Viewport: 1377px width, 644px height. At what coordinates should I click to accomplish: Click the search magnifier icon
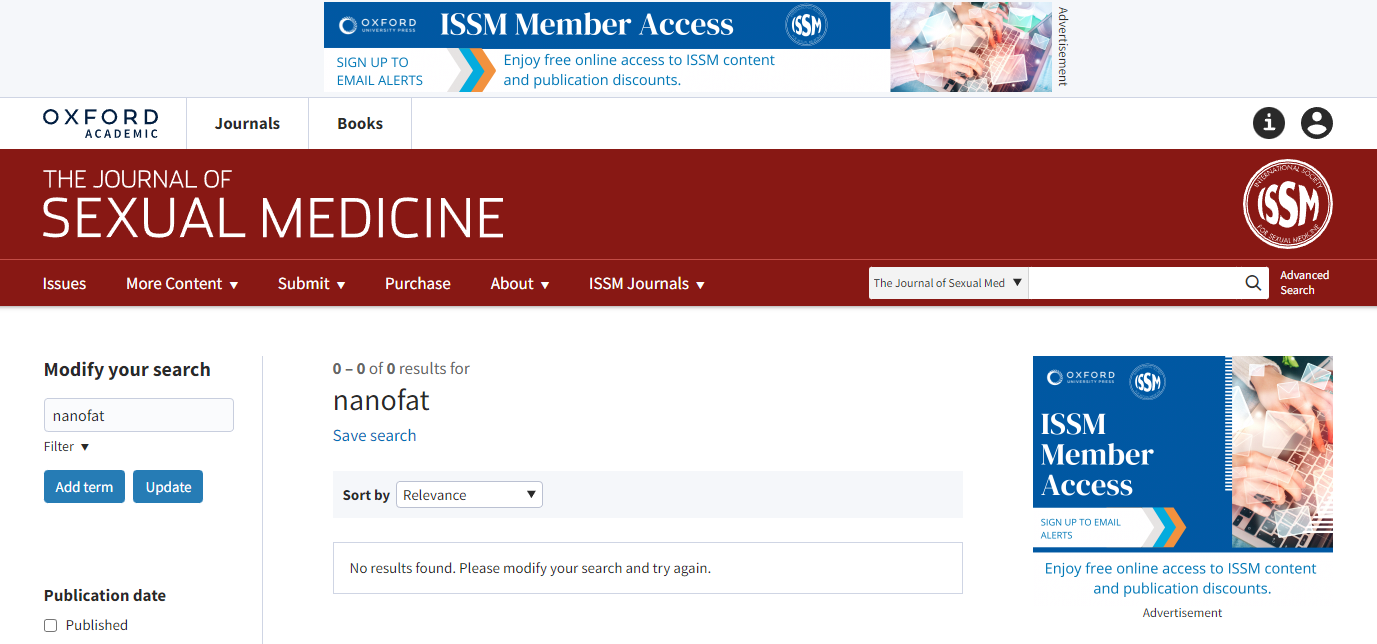1253,283
